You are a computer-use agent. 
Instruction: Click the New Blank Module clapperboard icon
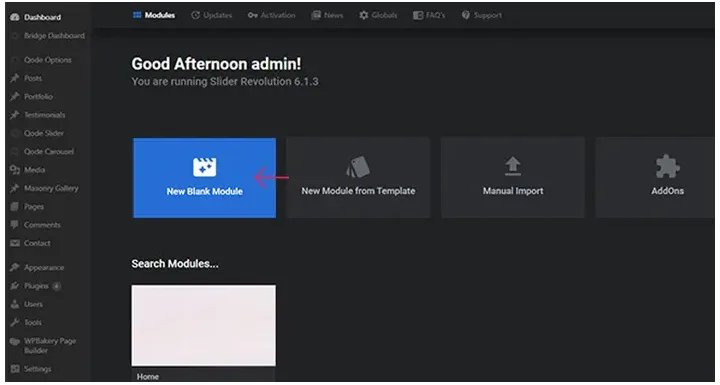[204, 167]
